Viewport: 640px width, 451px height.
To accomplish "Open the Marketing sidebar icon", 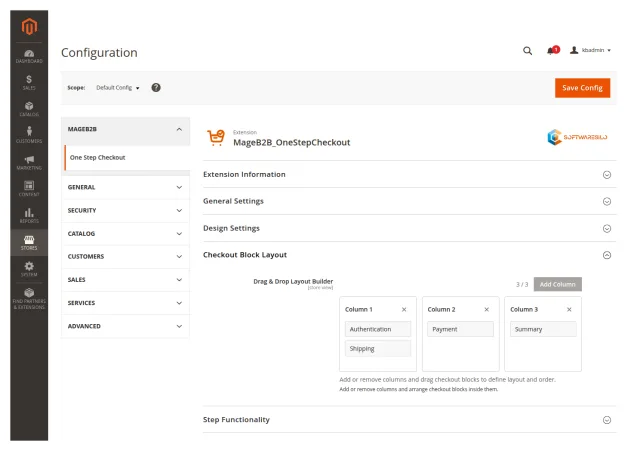I will [29, 162].
